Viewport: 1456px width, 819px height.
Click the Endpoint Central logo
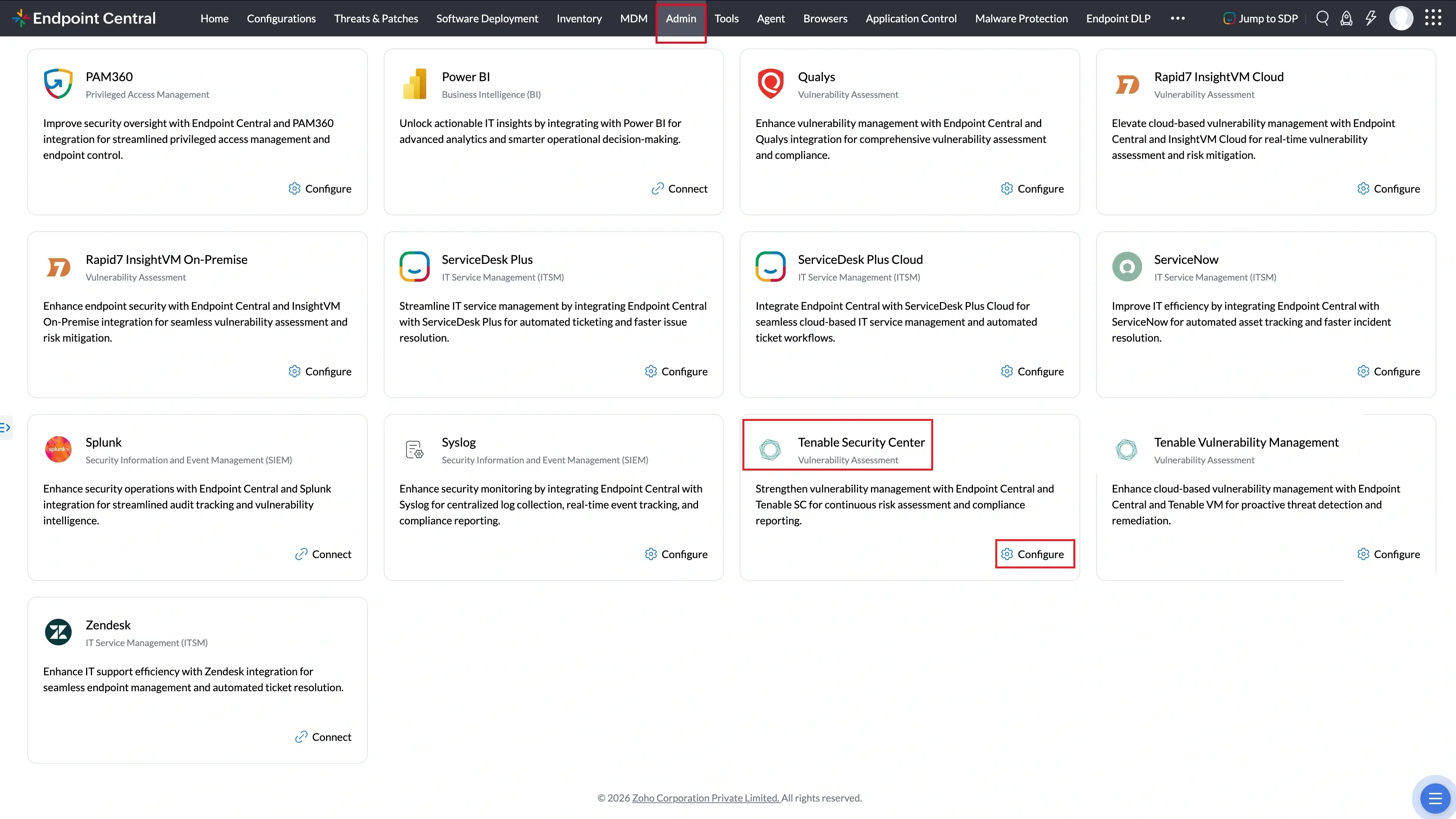point(84,18)
